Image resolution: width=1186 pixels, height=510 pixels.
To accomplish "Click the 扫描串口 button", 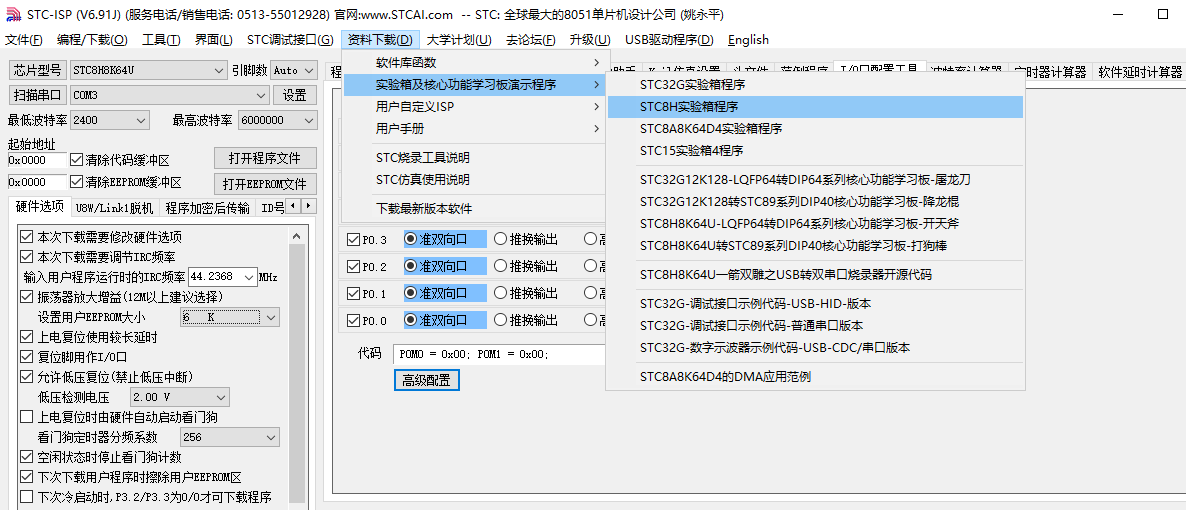I will (x=37, y=95).
